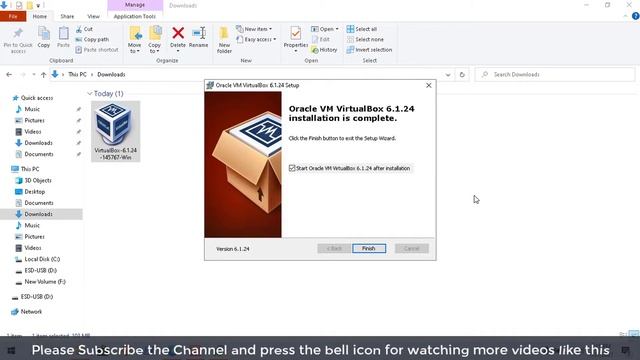Open the File menu tab

(x=13, y=16)
